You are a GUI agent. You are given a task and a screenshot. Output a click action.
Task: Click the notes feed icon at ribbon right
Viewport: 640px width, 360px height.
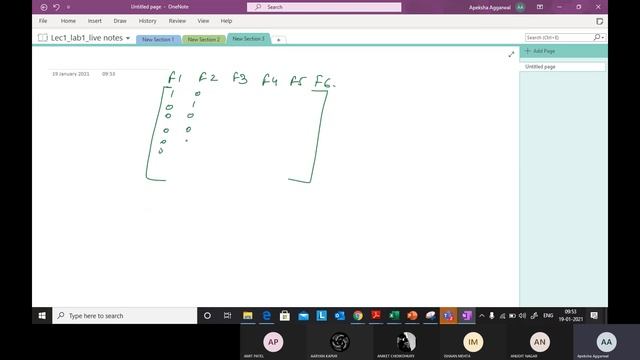click(599, 21)
